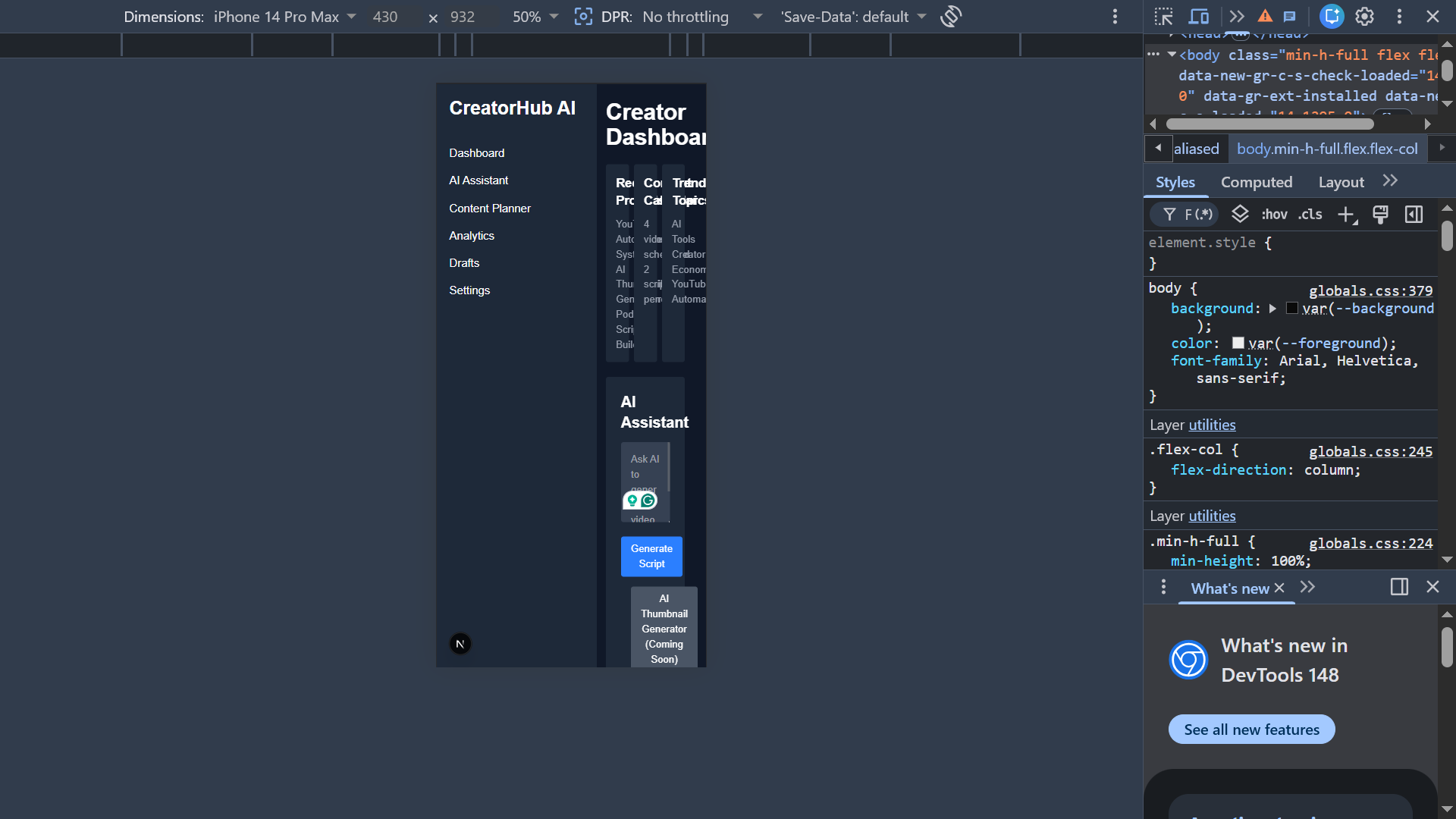Open DevTools settings gear

coord(1365,16)
